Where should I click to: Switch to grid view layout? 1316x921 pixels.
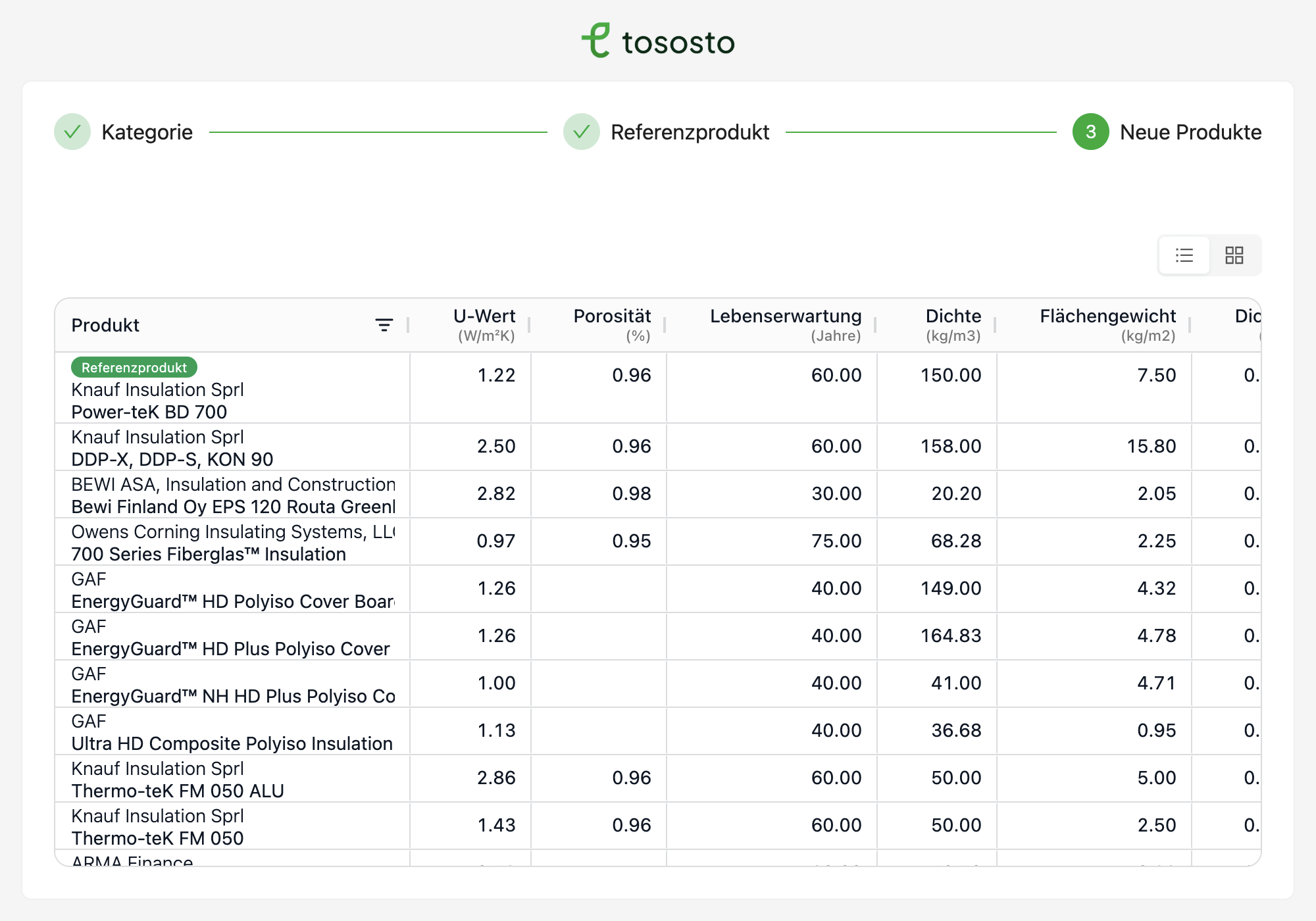click(x=1234, y=255)
